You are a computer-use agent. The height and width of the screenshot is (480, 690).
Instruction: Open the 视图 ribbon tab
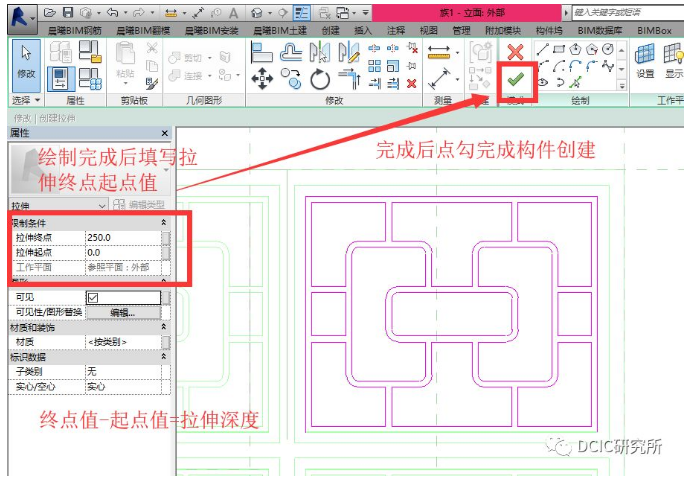tap(428, 30)
